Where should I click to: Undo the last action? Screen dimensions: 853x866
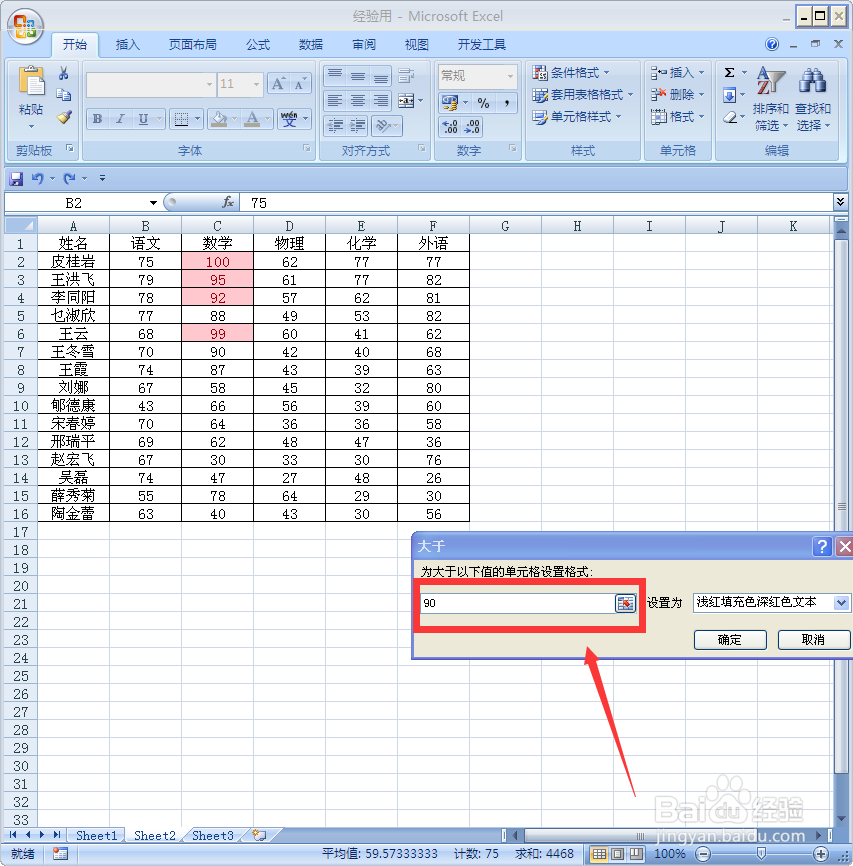38,178
